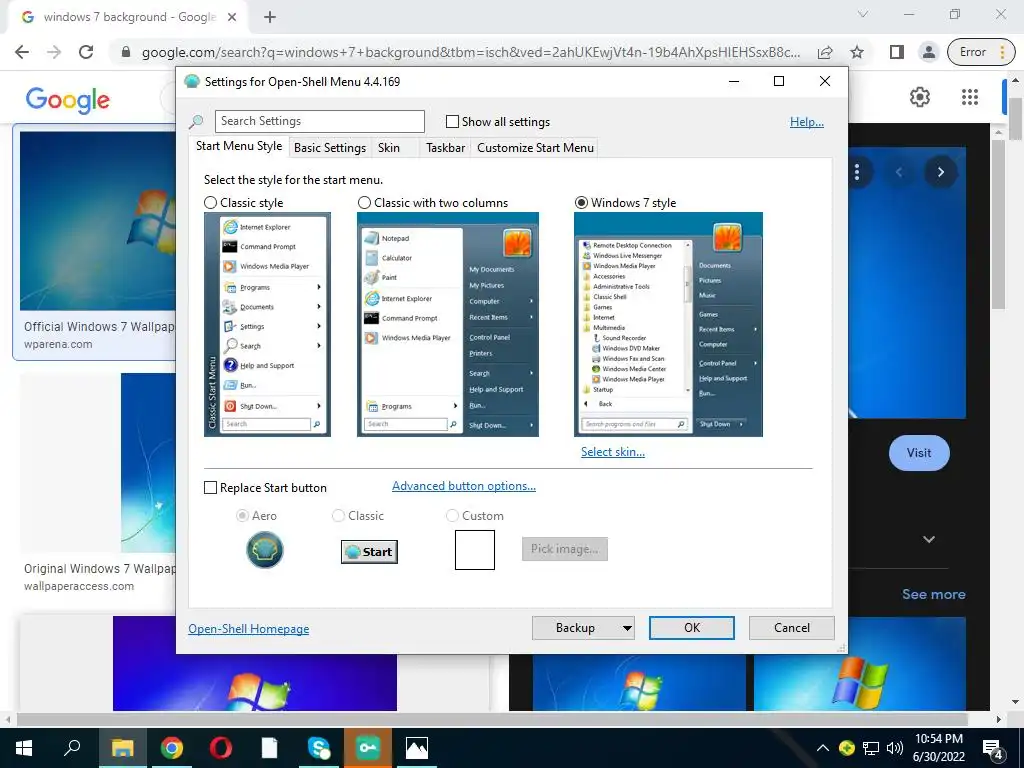Image resolution: width=1024 pixels, height=768 pixels.
Task: Check Replace Start button
Action: tap(210, 488)
